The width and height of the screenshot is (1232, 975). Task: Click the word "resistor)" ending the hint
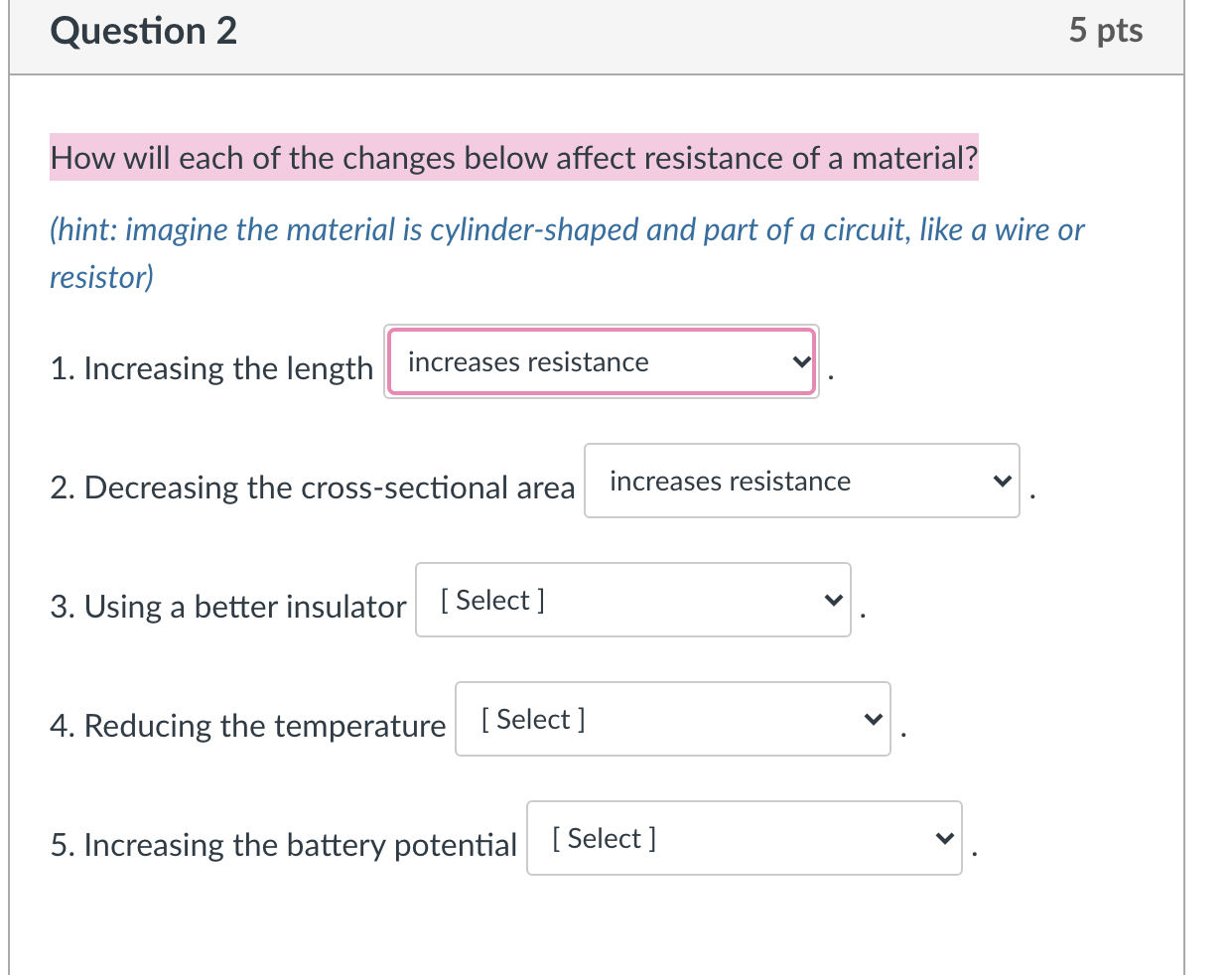(102, 277)
